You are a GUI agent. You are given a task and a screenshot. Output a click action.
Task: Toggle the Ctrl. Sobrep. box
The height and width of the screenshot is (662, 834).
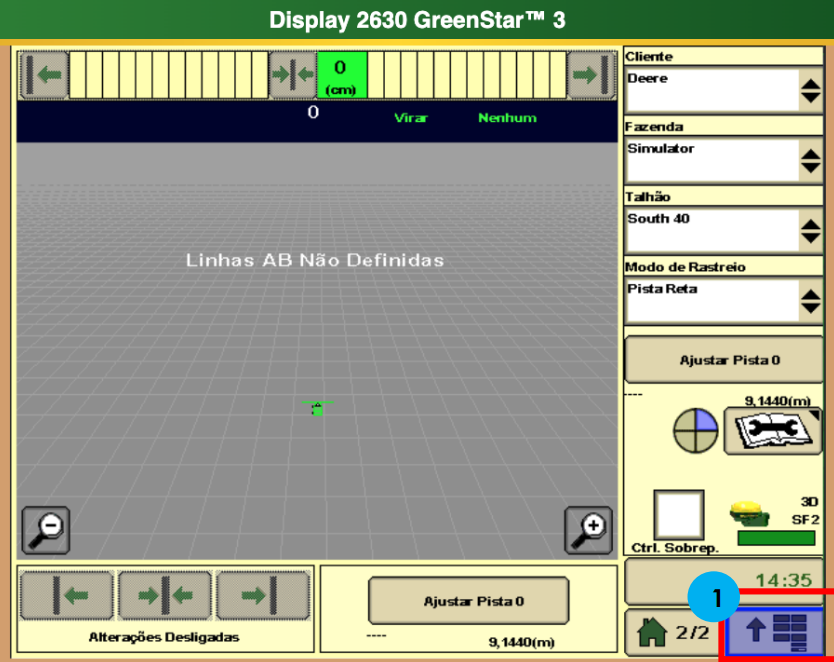(678, 515)
